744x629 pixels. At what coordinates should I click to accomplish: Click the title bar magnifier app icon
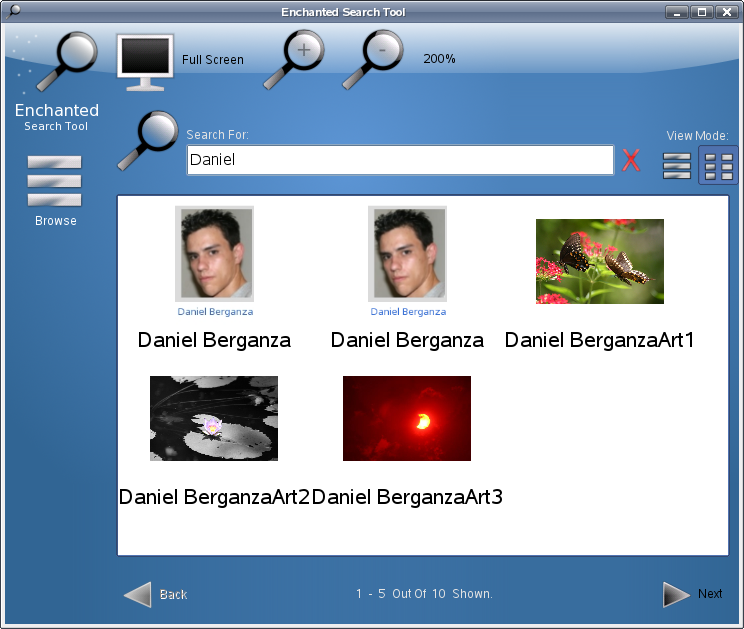[13, 11]
